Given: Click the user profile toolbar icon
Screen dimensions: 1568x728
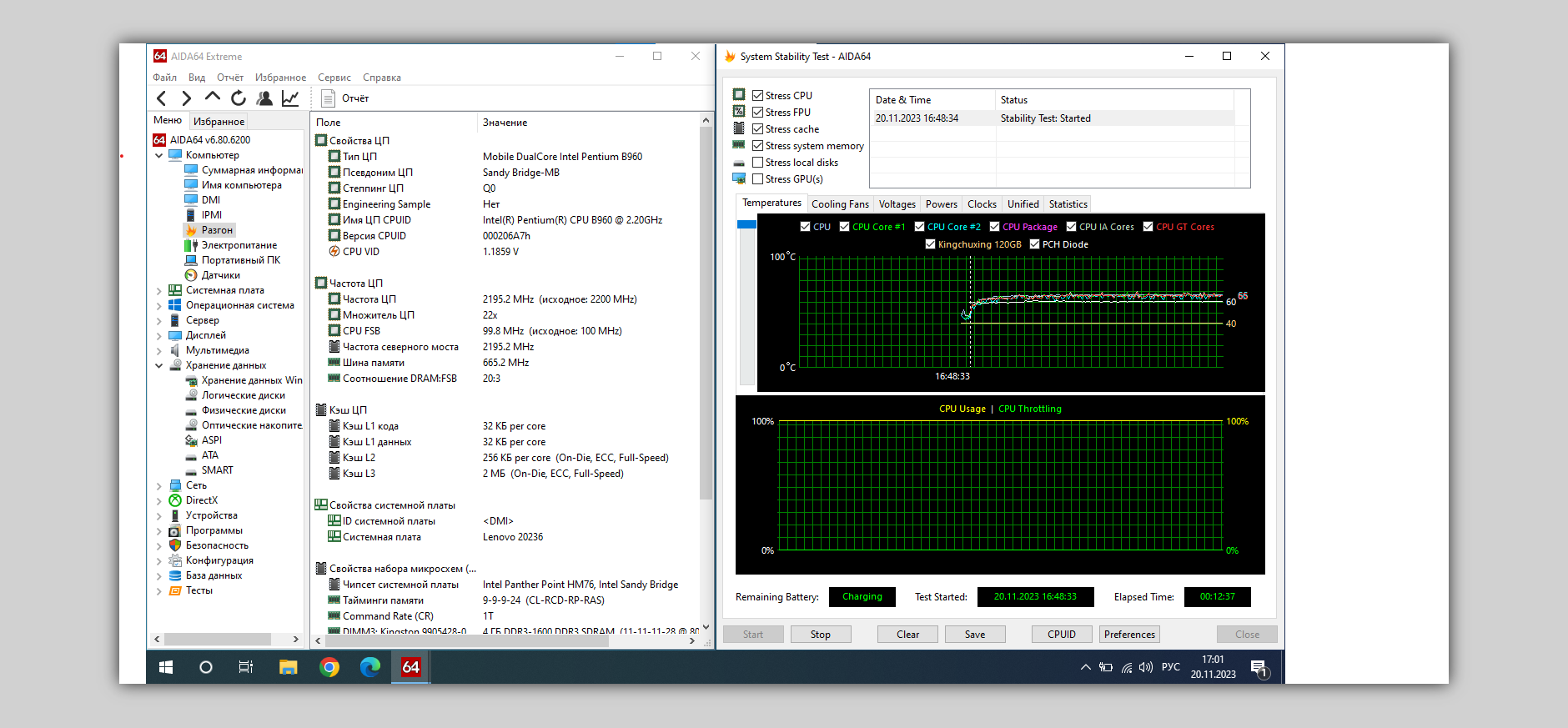Looking at the screenshot, I should 264,98.
